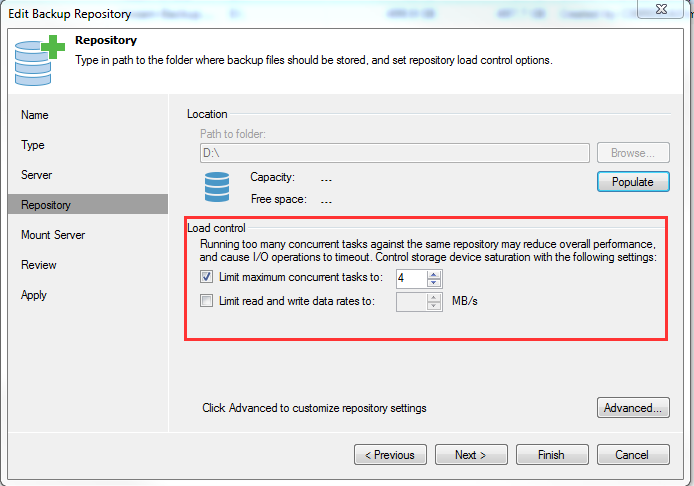
Task: Proceed with the Next button
Action: 471,455
